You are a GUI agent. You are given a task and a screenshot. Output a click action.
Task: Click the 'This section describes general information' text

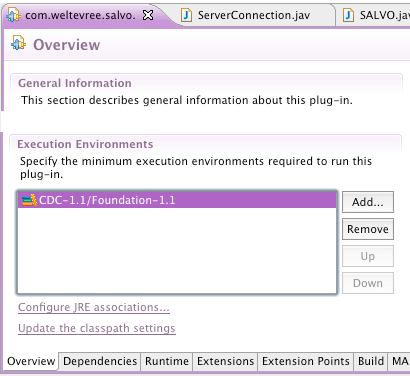tap(187, 100)
